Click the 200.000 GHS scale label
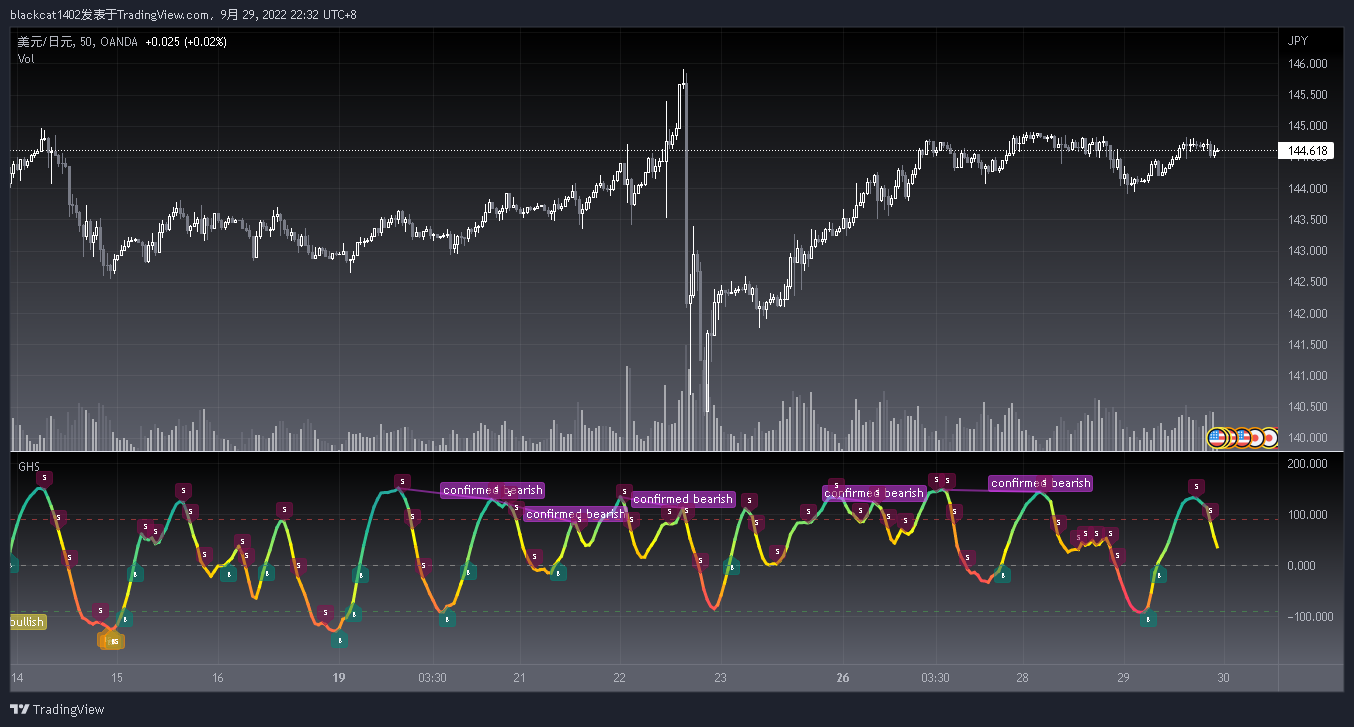Viewport: 1354px width, 727px height. coord(1308,464)
